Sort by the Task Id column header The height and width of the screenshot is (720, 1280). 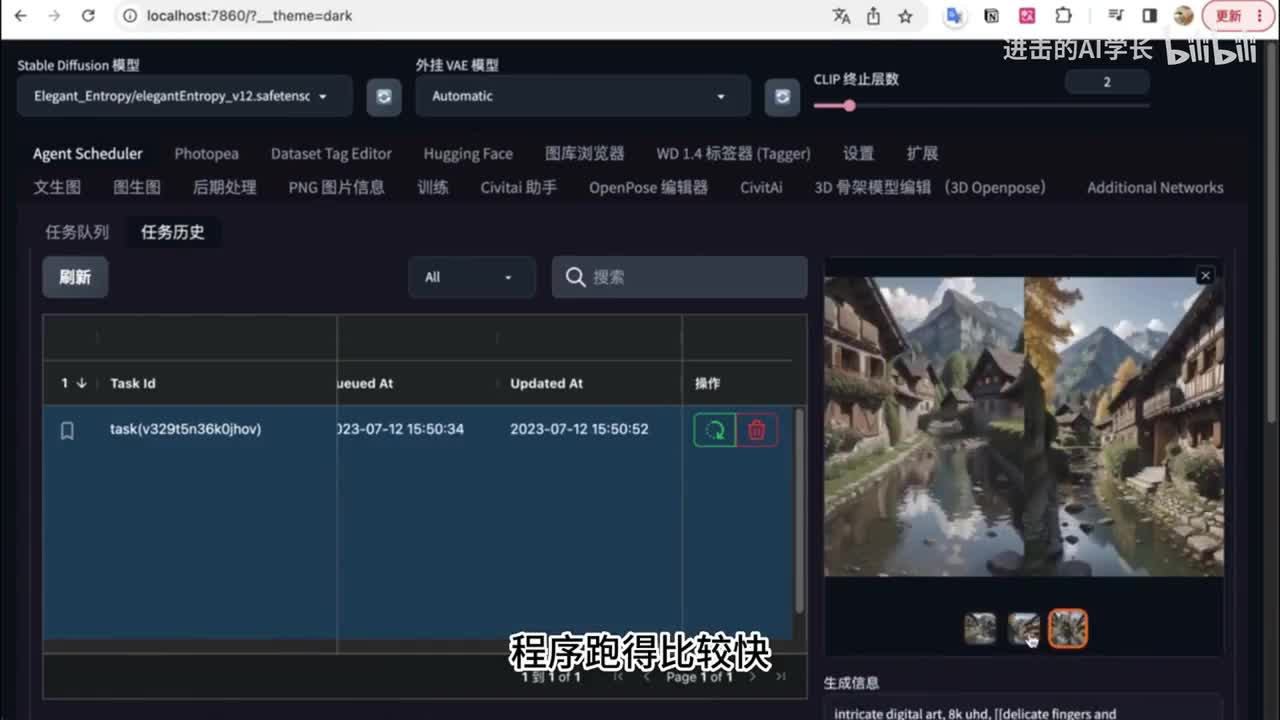[x=133, y=383]
